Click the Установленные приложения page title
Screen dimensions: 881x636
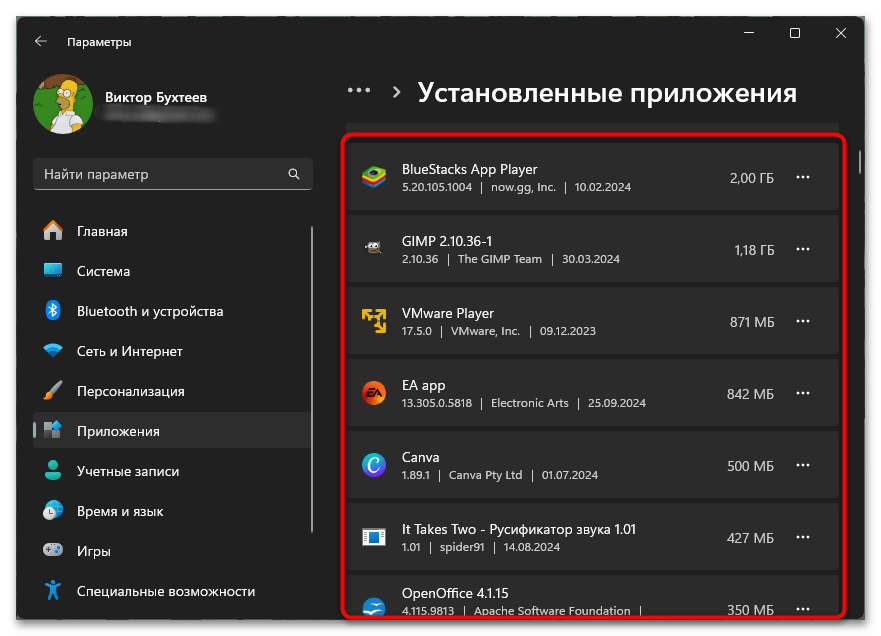point(607,93)
